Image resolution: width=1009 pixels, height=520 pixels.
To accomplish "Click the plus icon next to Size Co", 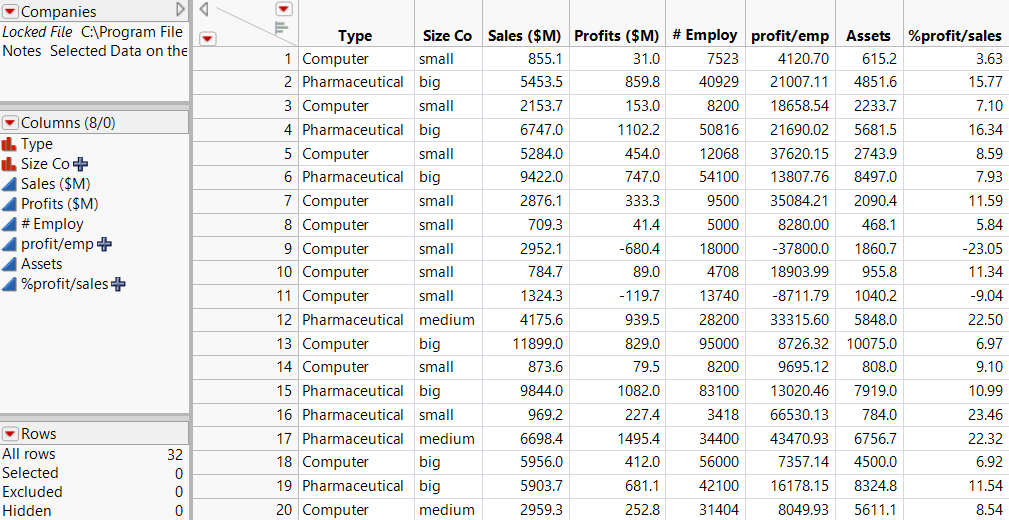I will (x=81, y=164).
